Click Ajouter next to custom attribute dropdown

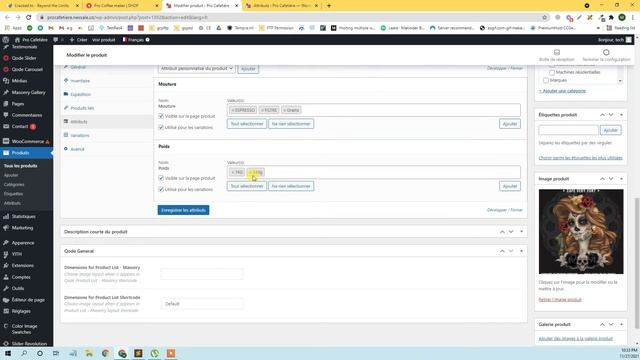pos(248,69)
